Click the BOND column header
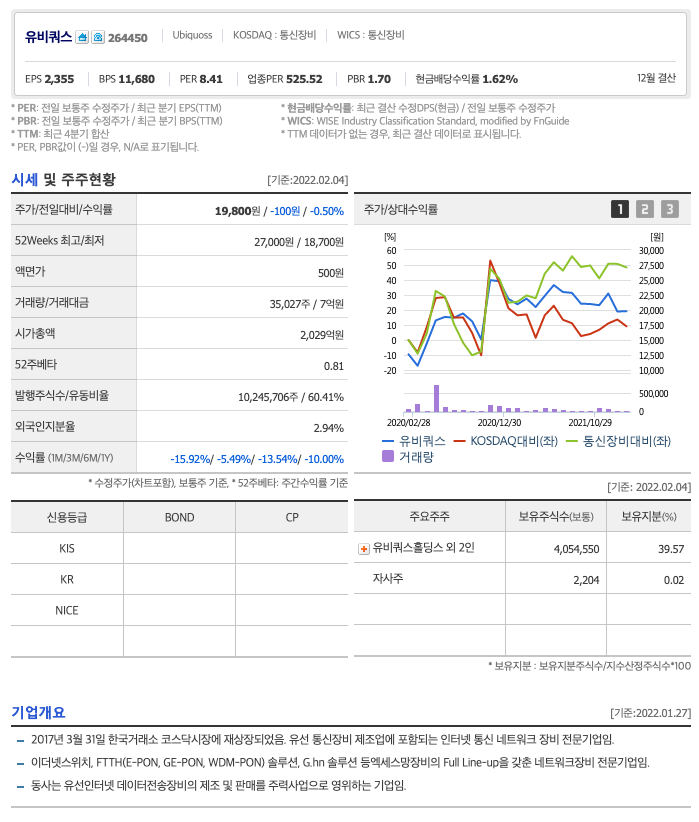 click(179, 517)
